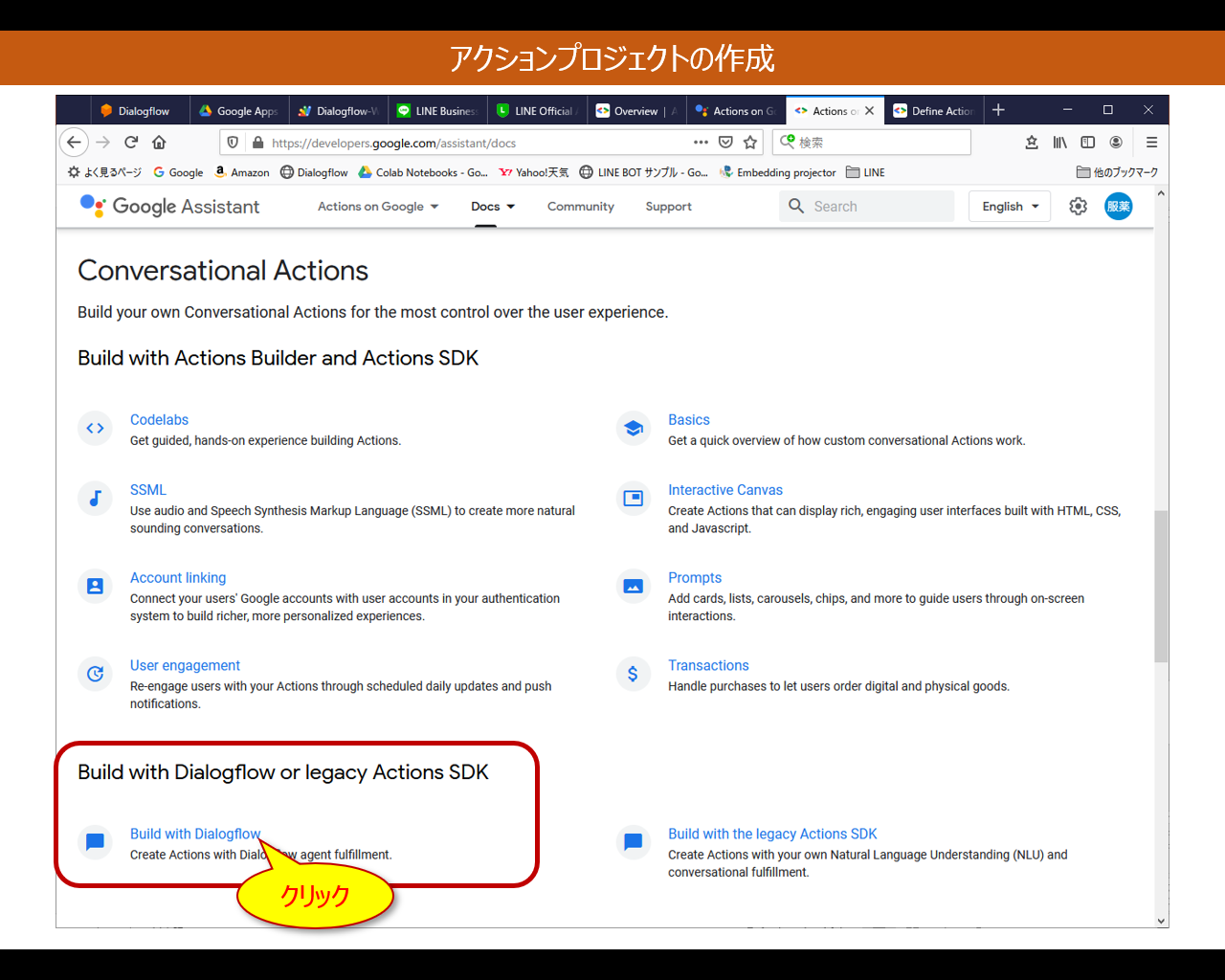1225x980 pixels.
Task: Open a new browser tab
Action: coord(998,110)
